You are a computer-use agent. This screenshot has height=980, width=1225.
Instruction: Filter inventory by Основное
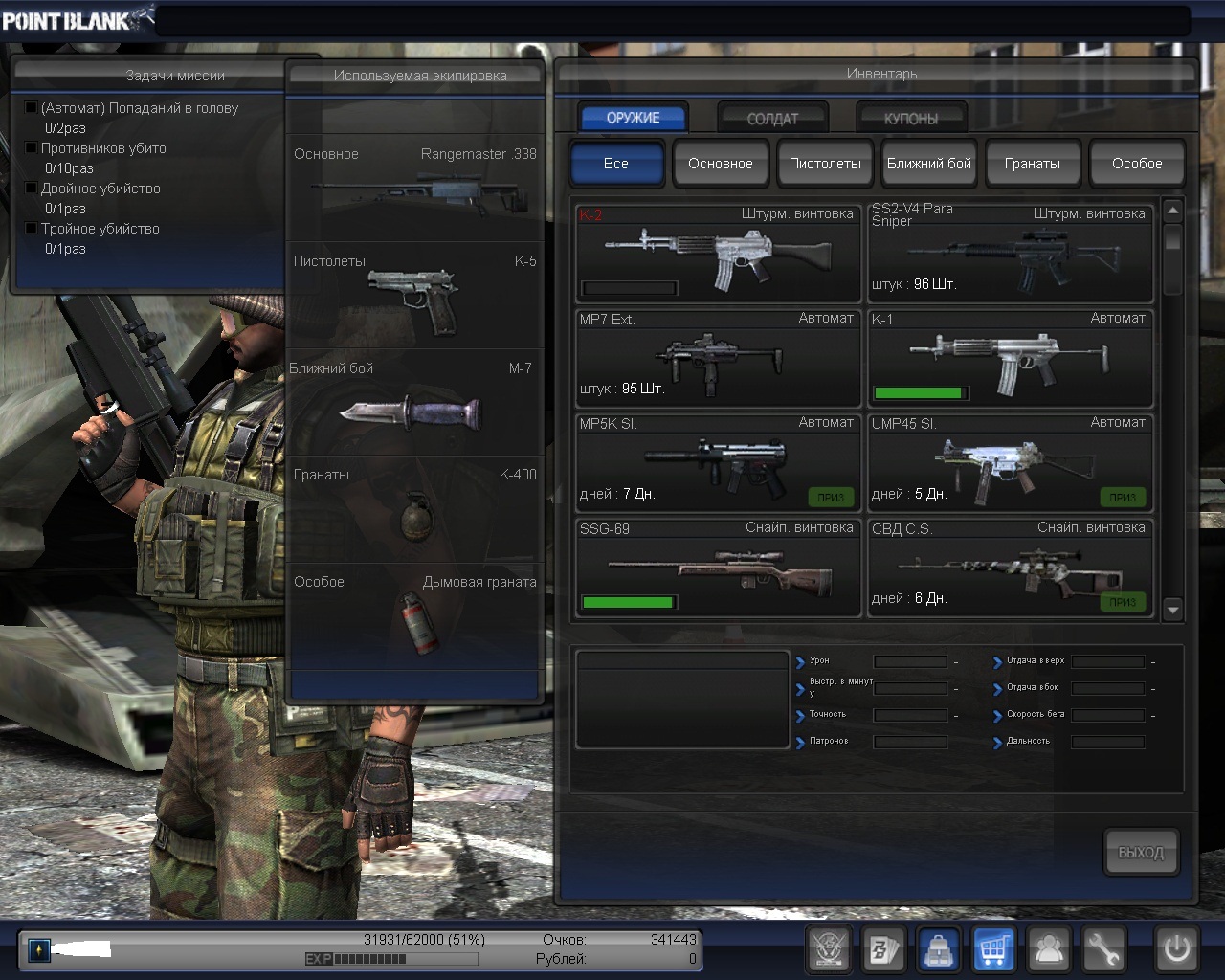(x=721, y=164)
